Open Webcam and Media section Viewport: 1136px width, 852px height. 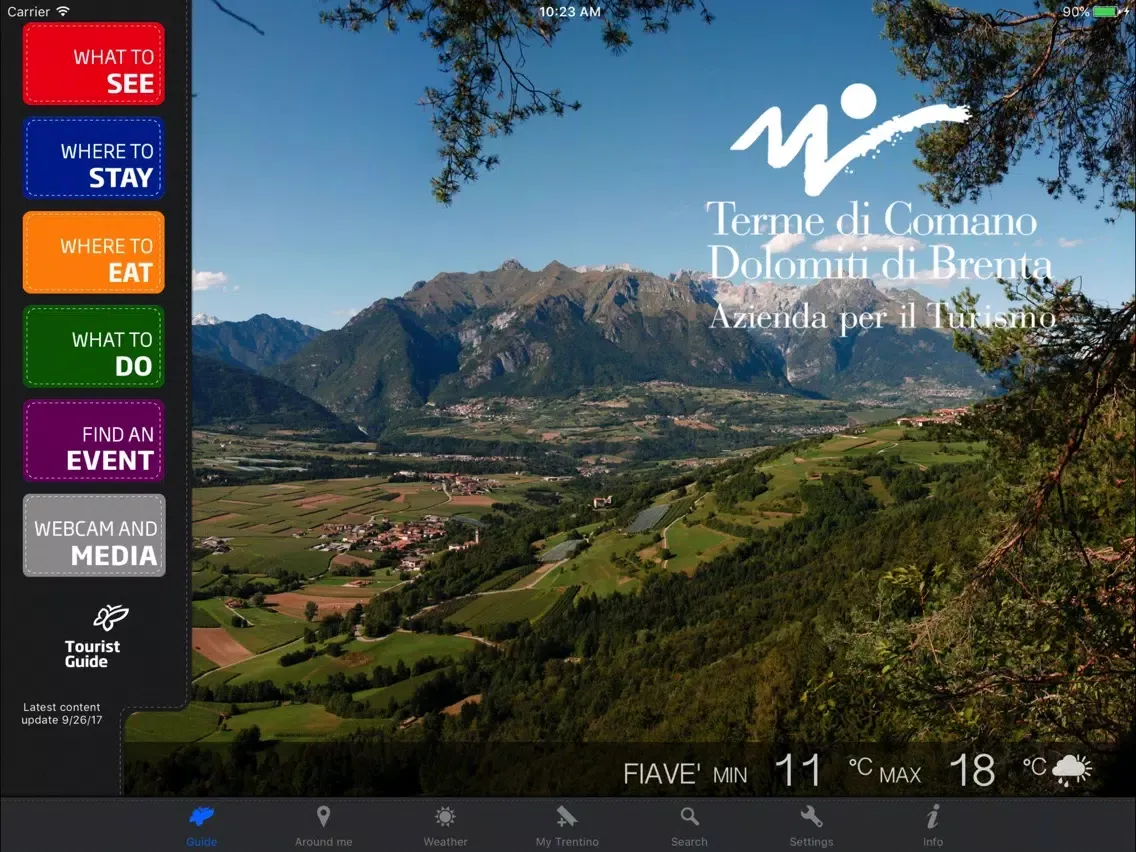[94, 535]
